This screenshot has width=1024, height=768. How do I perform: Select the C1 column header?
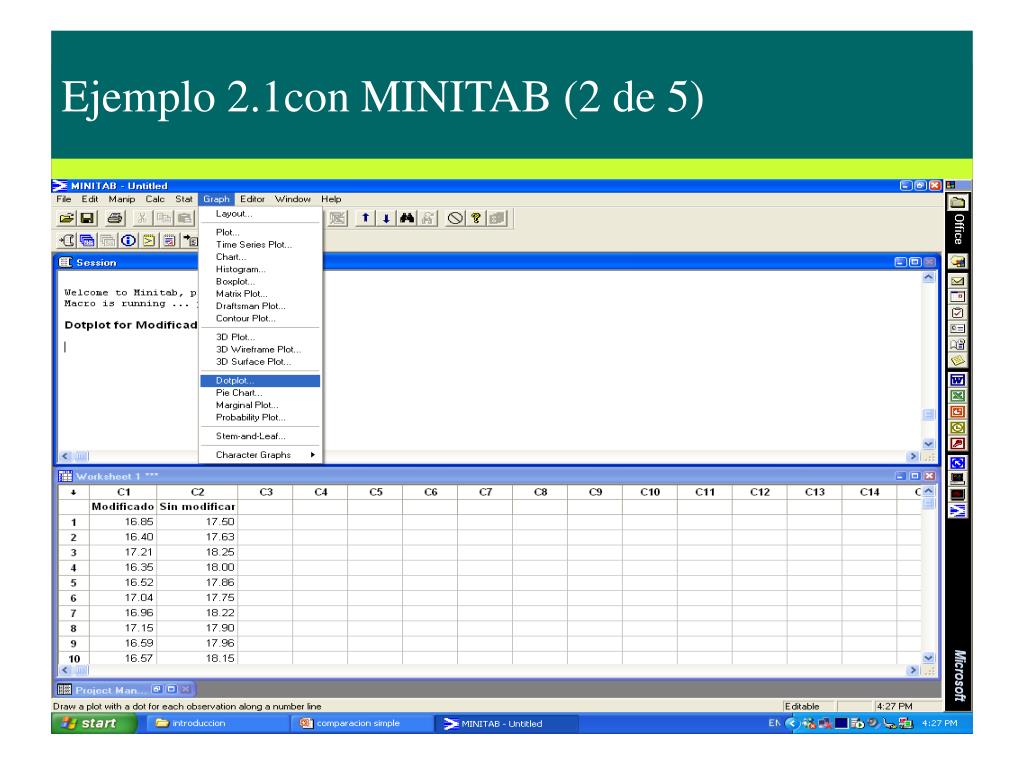point(123,492)
